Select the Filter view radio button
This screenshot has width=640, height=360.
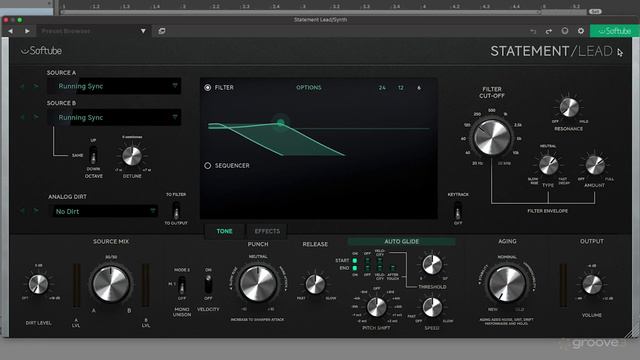(208, 87)
